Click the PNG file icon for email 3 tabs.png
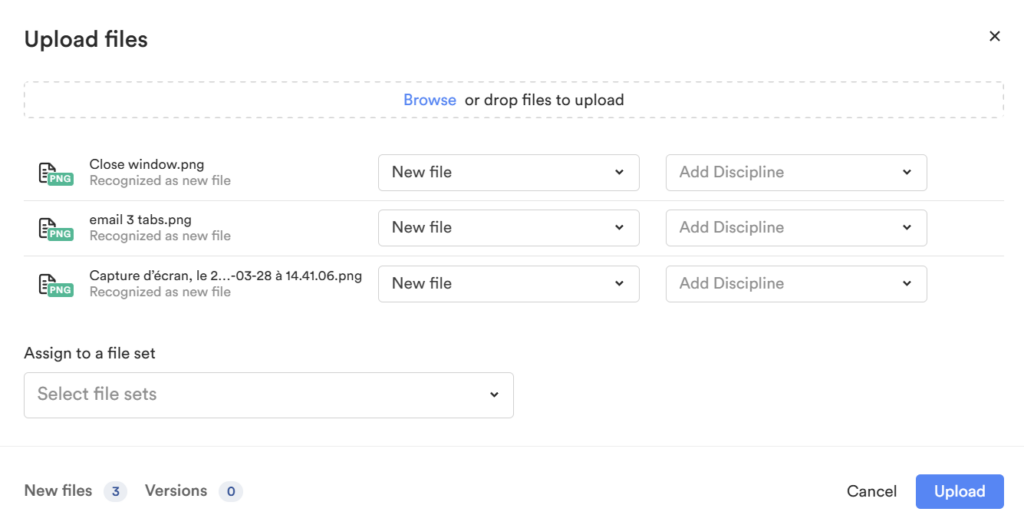The height and width of the screenshot is (525, 1024). pos(56,229)
